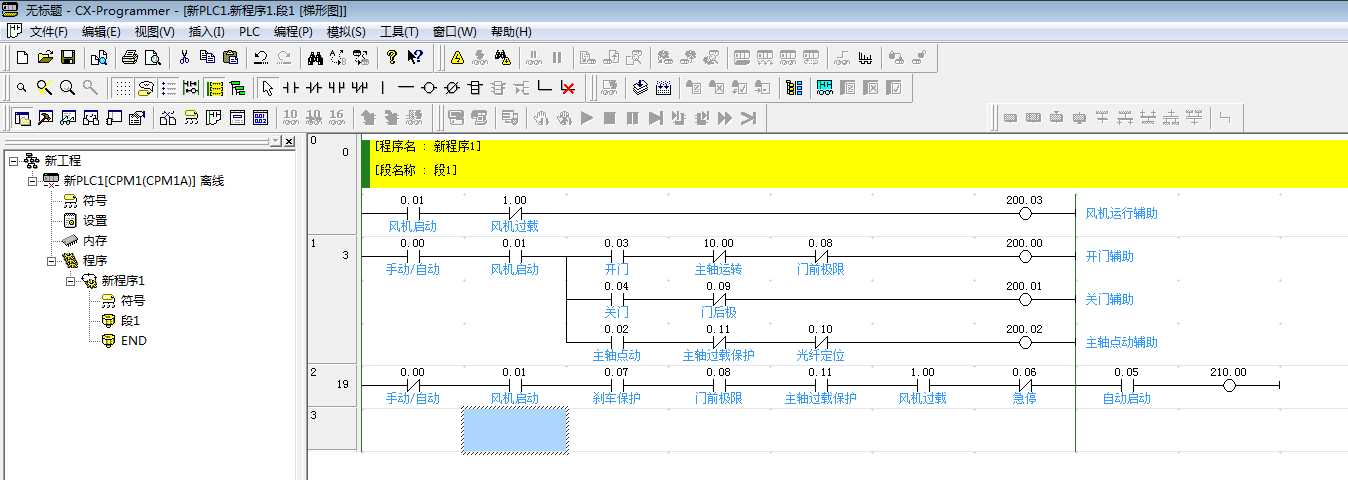1348x480 pixels.
Task: Select 段1 in the project tree
Action: [130, 321]
